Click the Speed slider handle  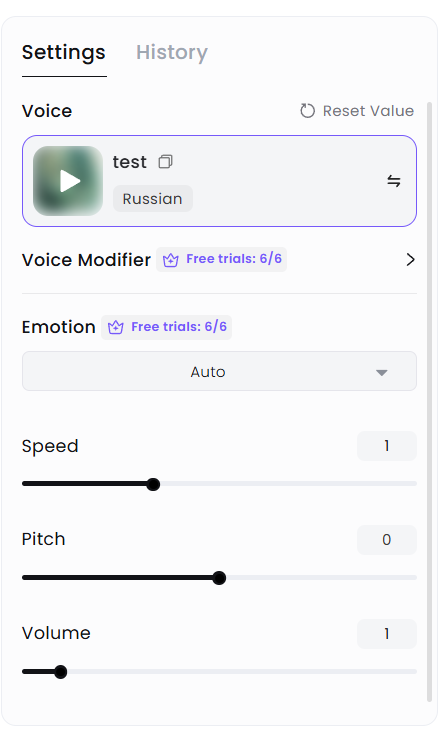click(153, 484)
